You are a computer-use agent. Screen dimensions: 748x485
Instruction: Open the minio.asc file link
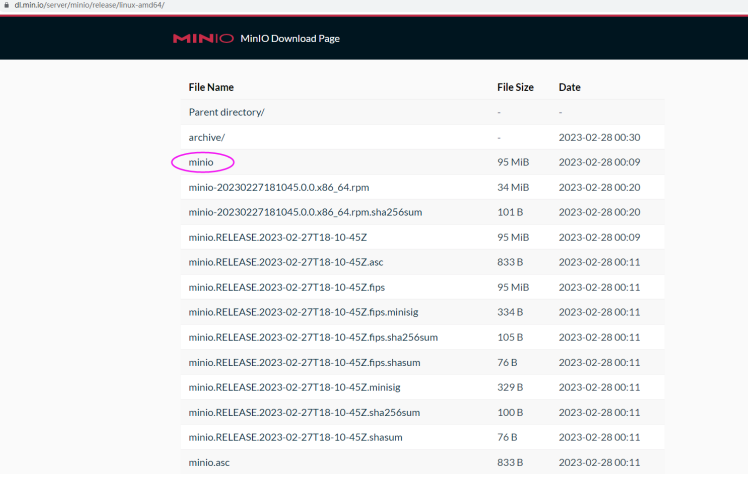tap(209, 462)
